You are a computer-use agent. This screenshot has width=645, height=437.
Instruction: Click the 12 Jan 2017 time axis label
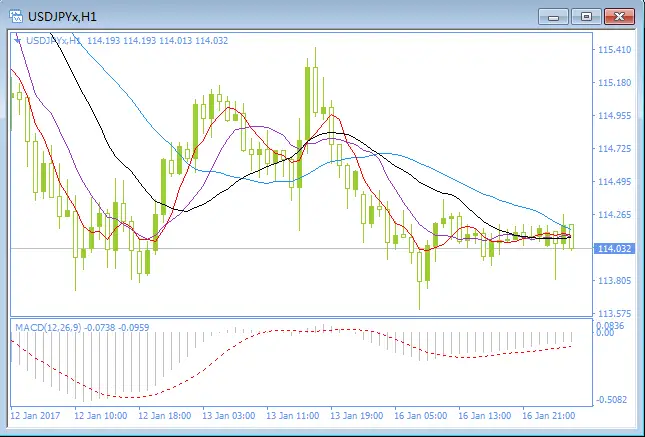click(35, 416)
